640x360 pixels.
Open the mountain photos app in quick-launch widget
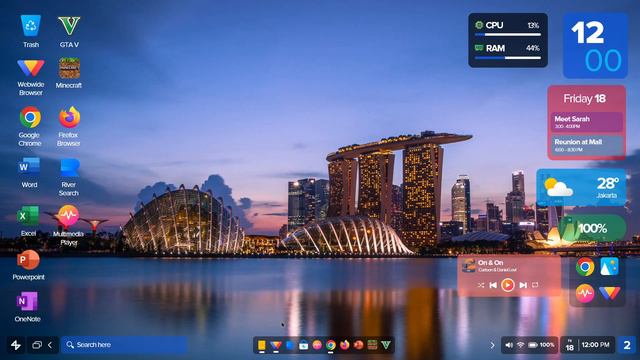point(609,267)
